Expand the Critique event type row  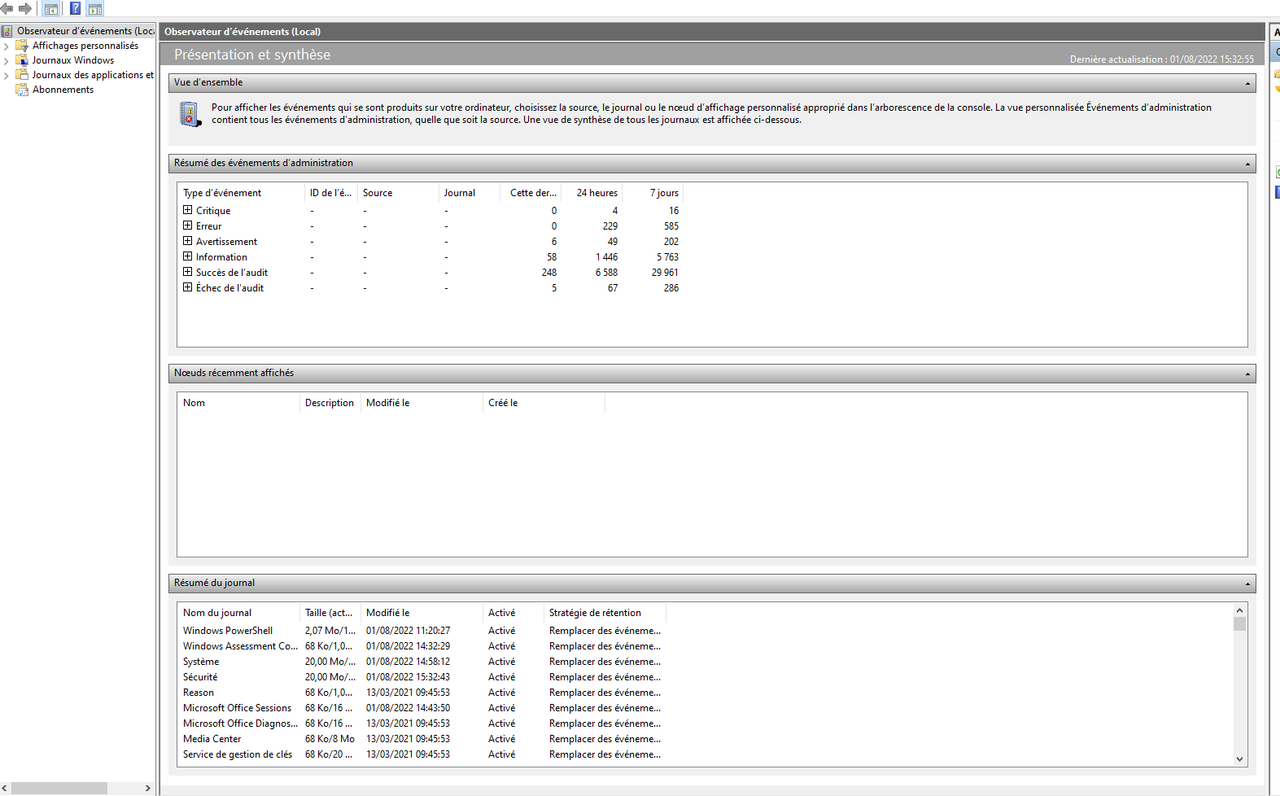click(187, 210)
